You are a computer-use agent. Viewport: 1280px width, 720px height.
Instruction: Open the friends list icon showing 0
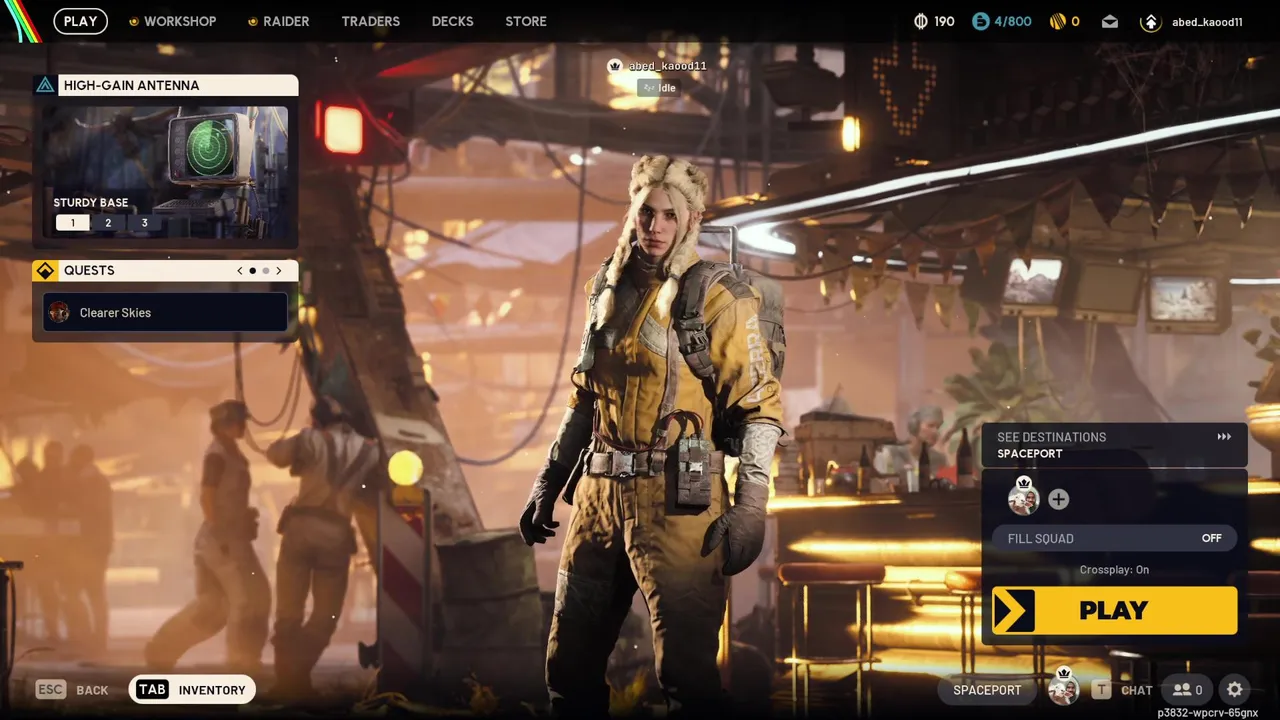[x=1187, y=690]
